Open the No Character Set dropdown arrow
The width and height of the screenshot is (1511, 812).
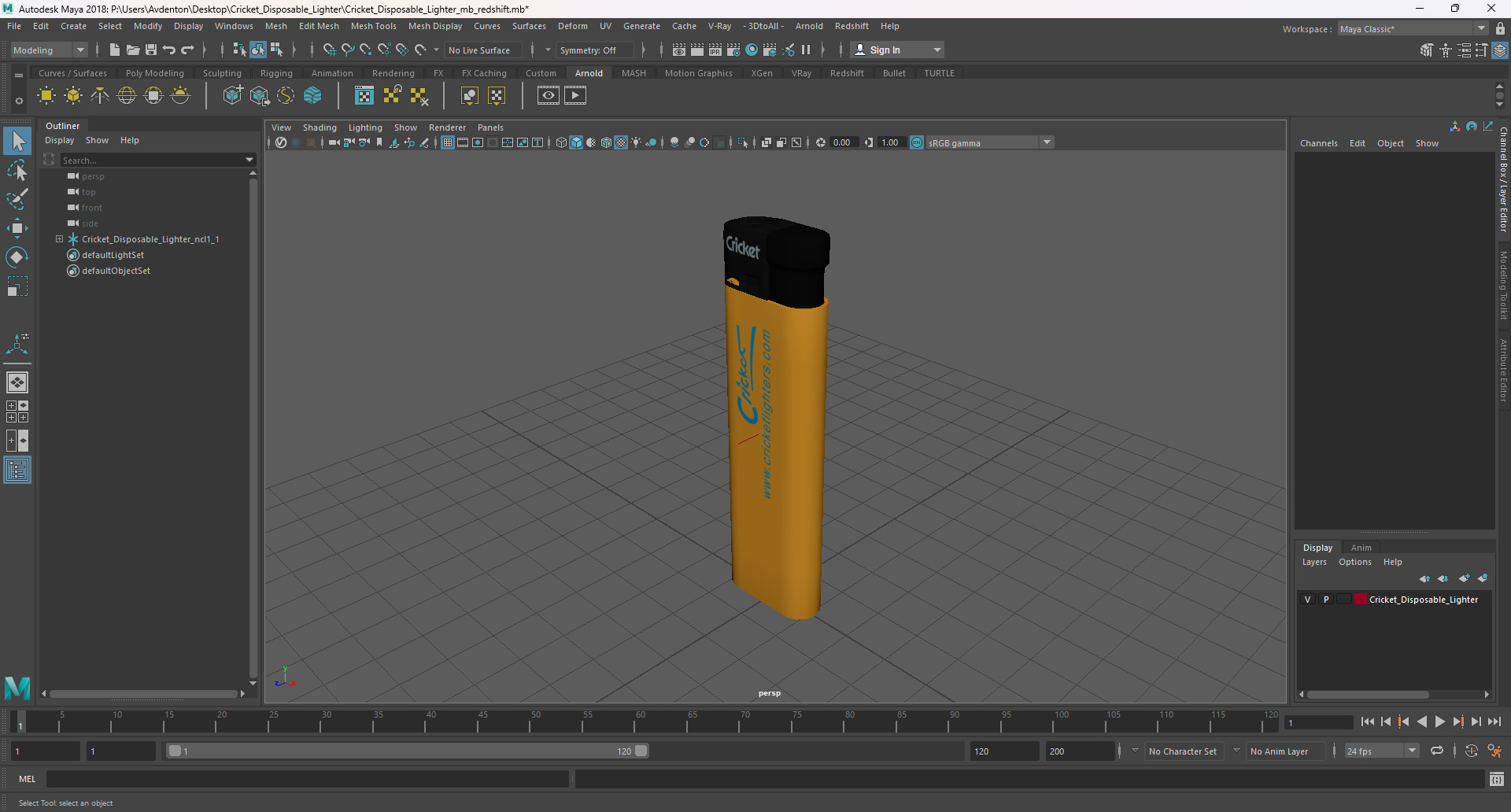click(x=1135, y=751)
